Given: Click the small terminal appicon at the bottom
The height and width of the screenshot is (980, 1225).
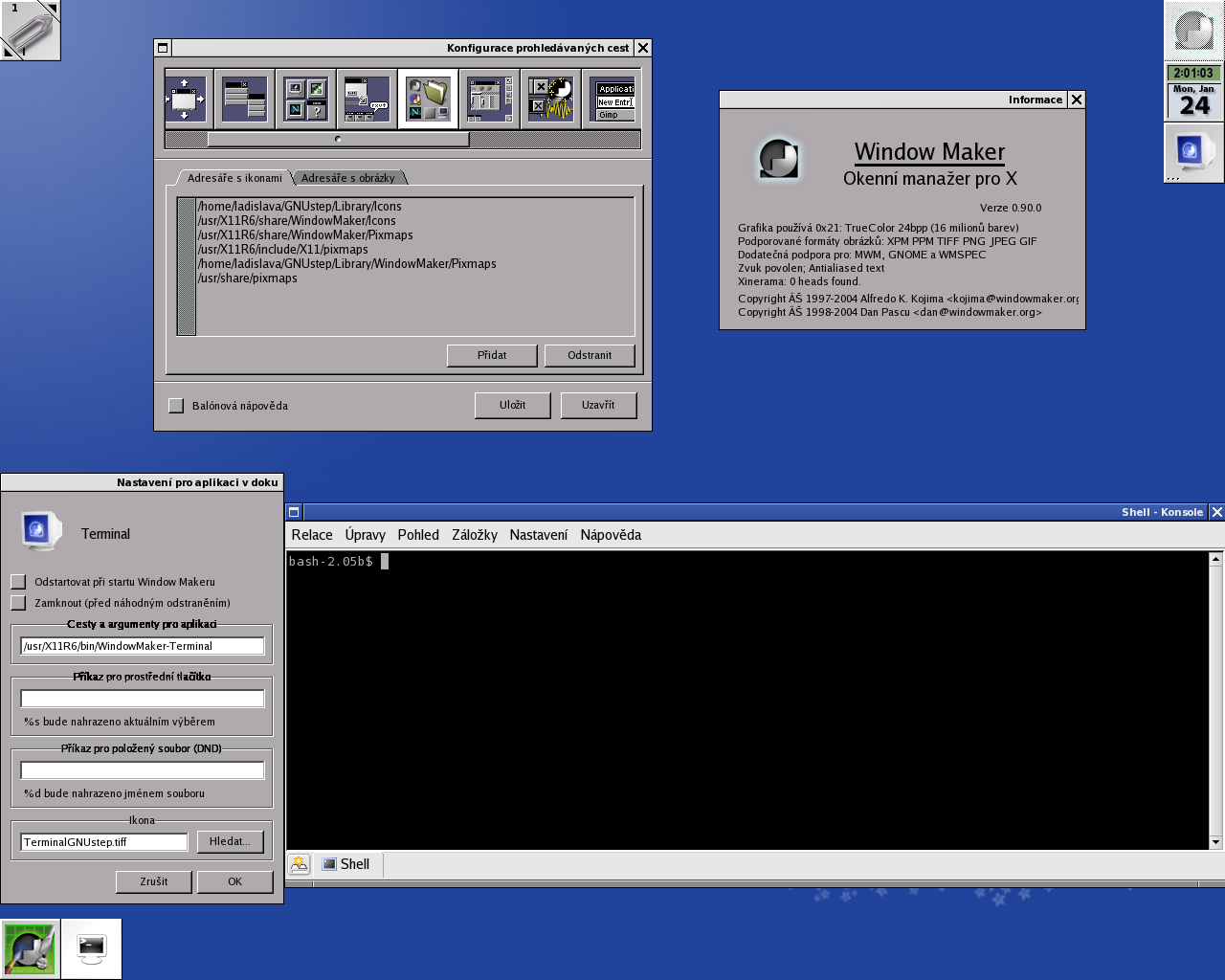Looking at the screenshot, I should (92, 949).
